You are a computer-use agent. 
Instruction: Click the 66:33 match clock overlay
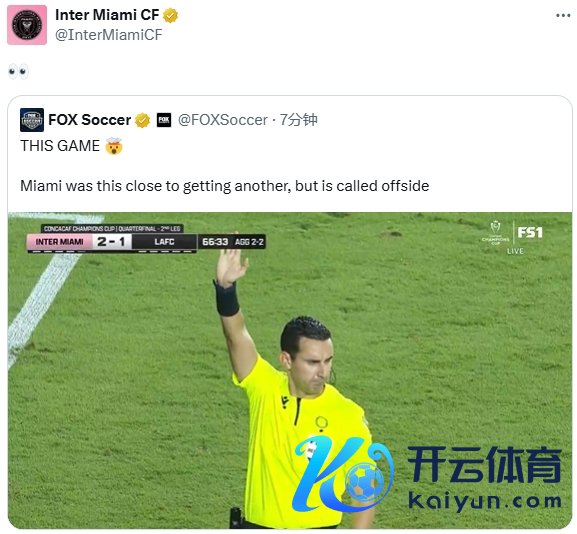[x=215, y=242]
